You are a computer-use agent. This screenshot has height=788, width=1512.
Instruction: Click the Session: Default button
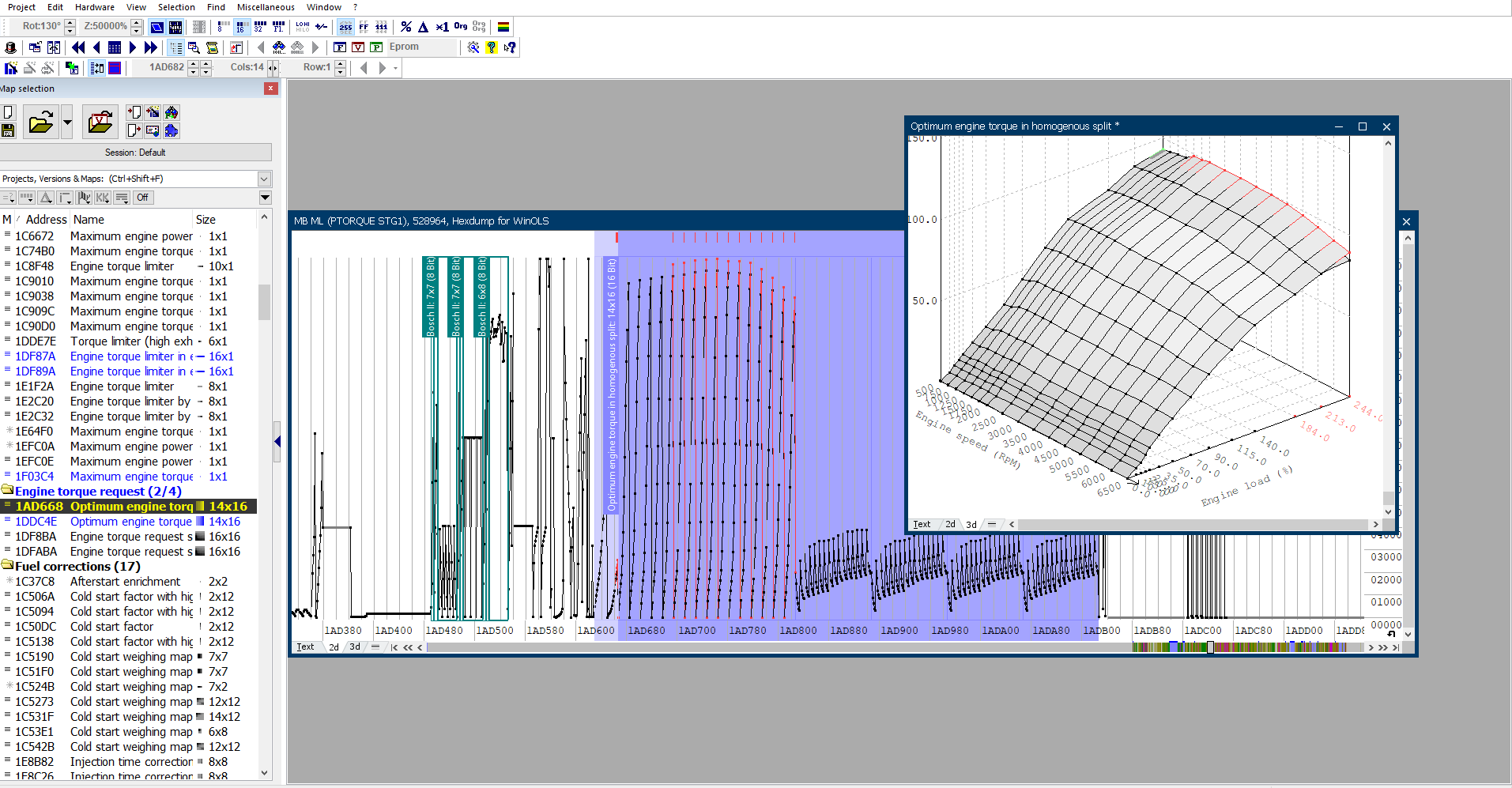click(135, 153)
